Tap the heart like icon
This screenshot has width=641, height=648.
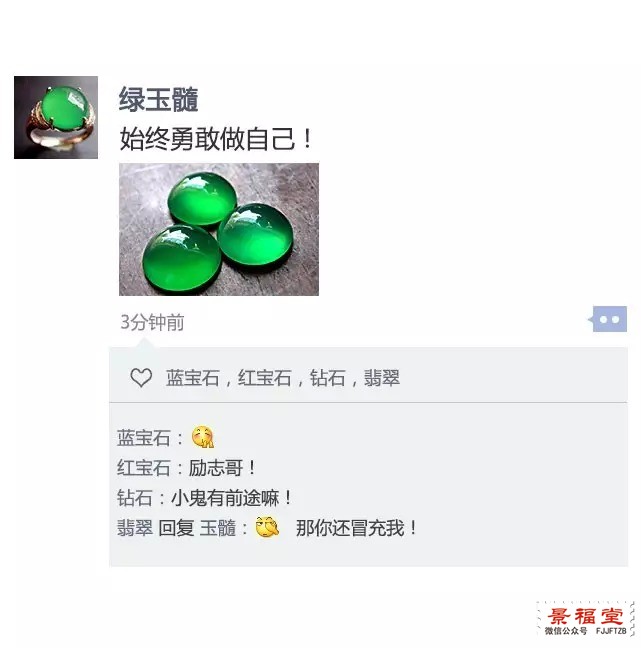141,377
